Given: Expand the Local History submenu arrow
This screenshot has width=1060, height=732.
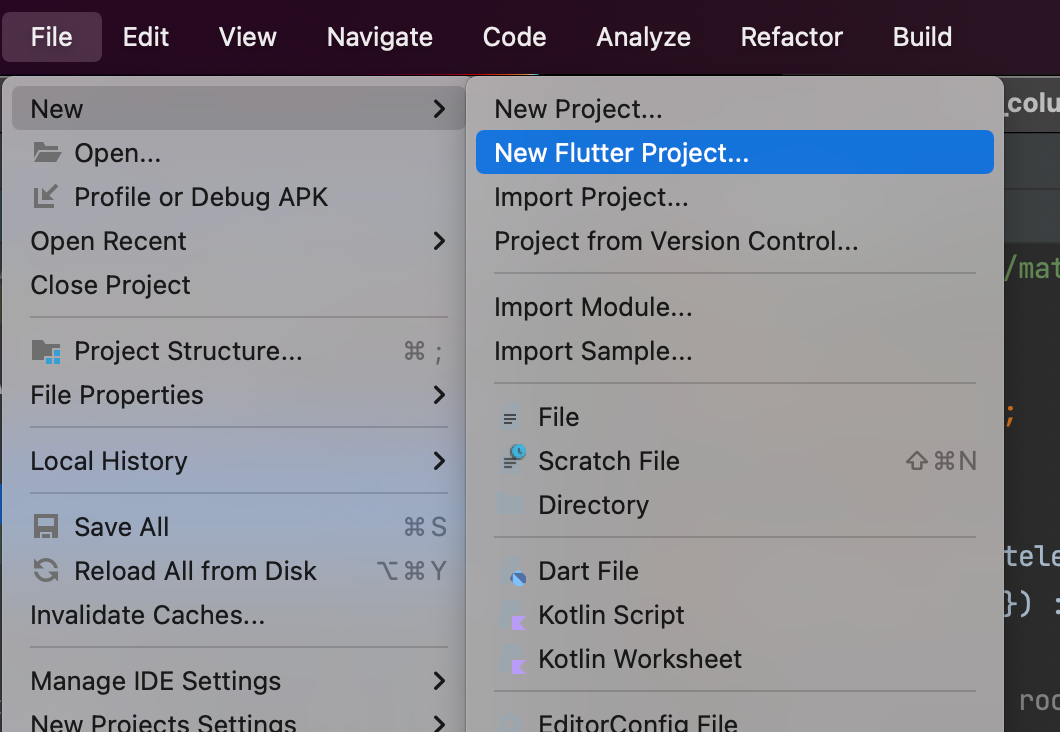Looking at the screenshot, I should (439, 461).
